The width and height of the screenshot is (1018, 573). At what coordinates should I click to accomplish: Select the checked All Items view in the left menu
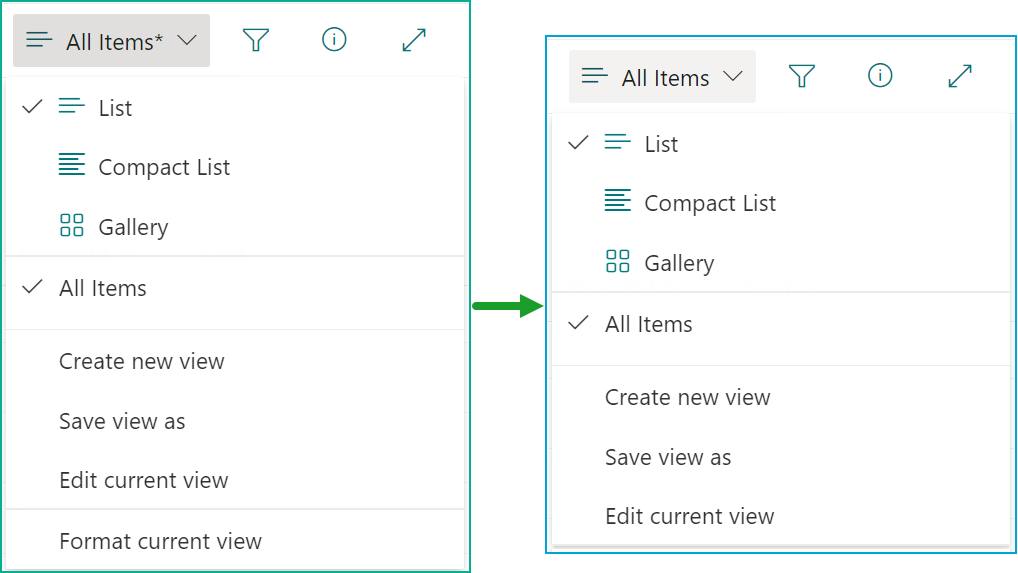pyautogui.click(x=102, y=288)
